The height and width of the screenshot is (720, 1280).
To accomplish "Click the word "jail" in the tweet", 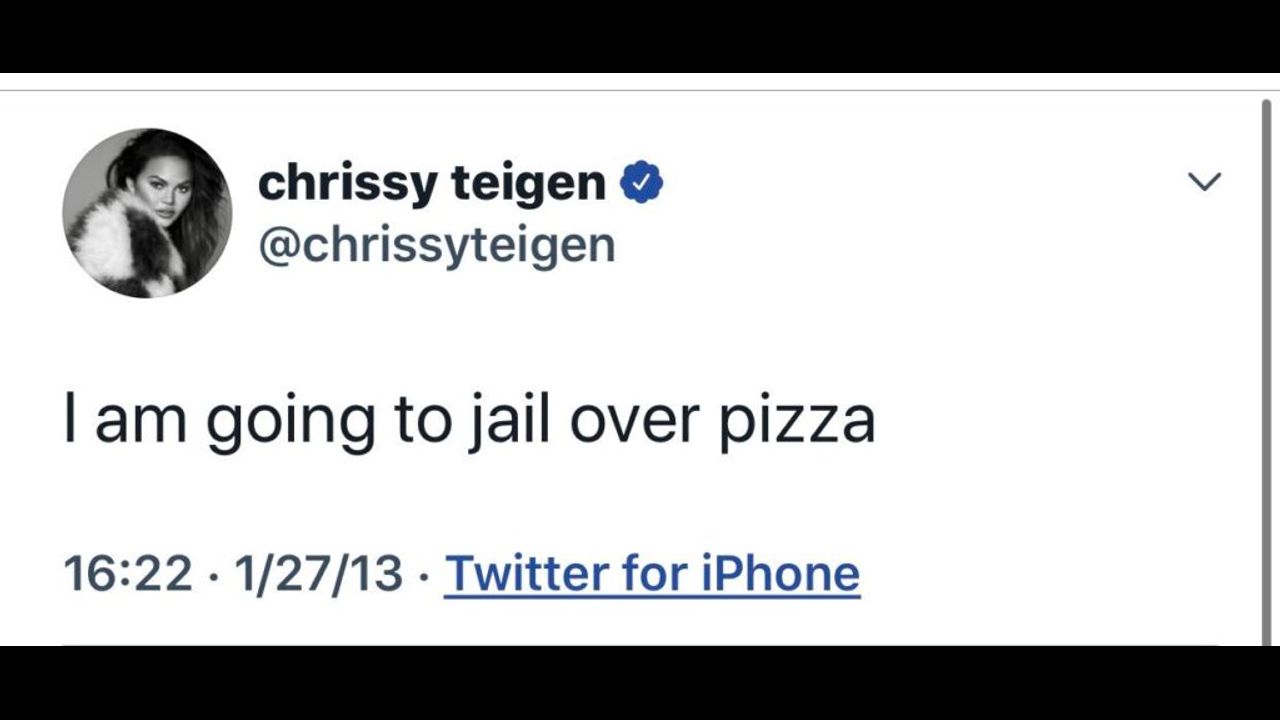I will tap(510, 418).
